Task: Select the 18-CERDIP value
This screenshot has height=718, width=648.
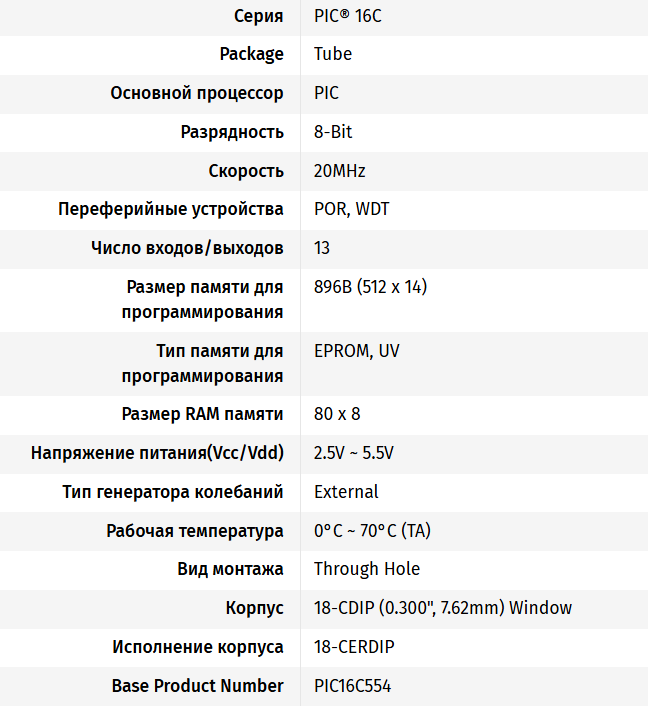Action: click(x=354, y=647)
